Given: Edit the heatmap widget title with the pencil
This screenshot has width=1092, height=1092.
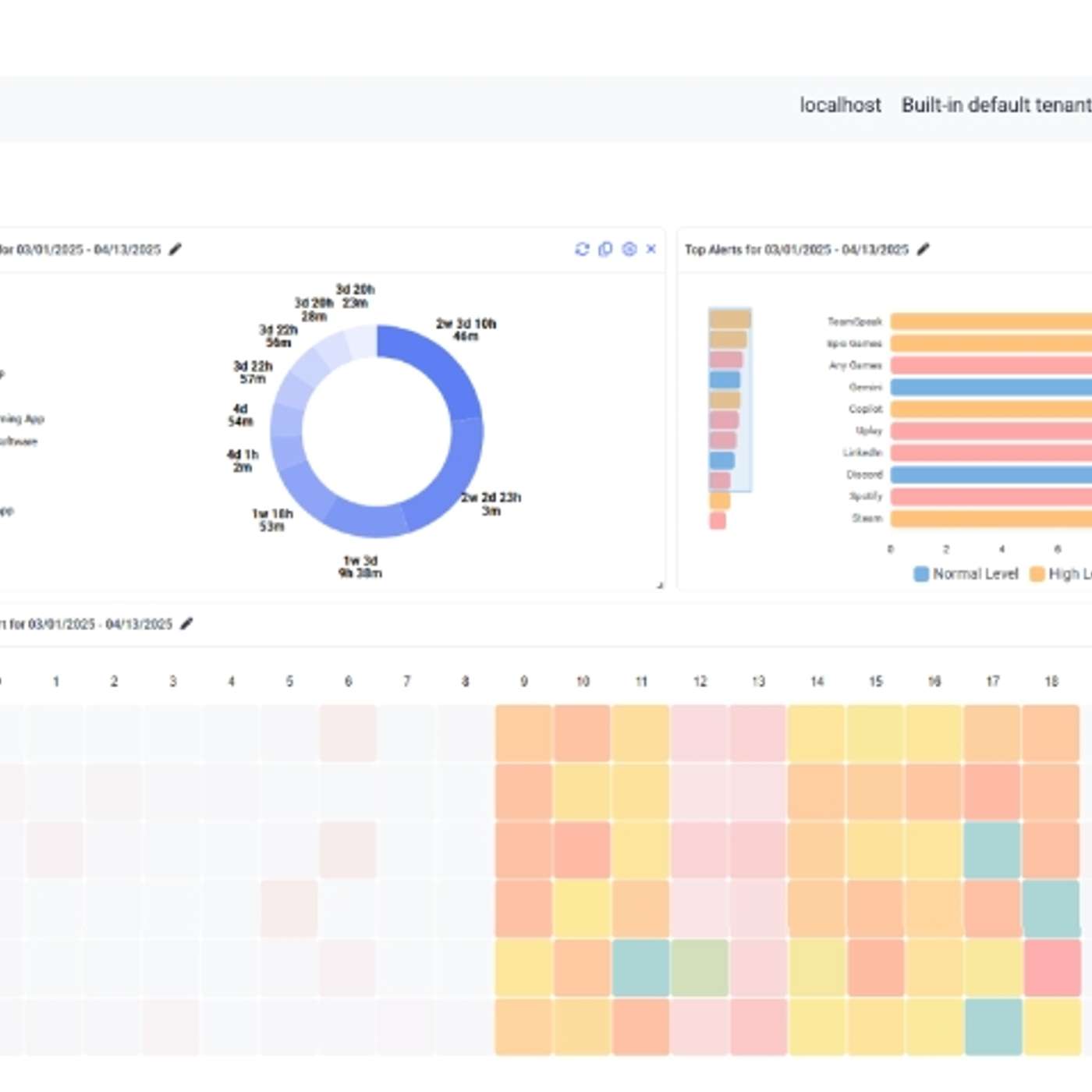Looking at the screenshot, I should pos(186,623).
